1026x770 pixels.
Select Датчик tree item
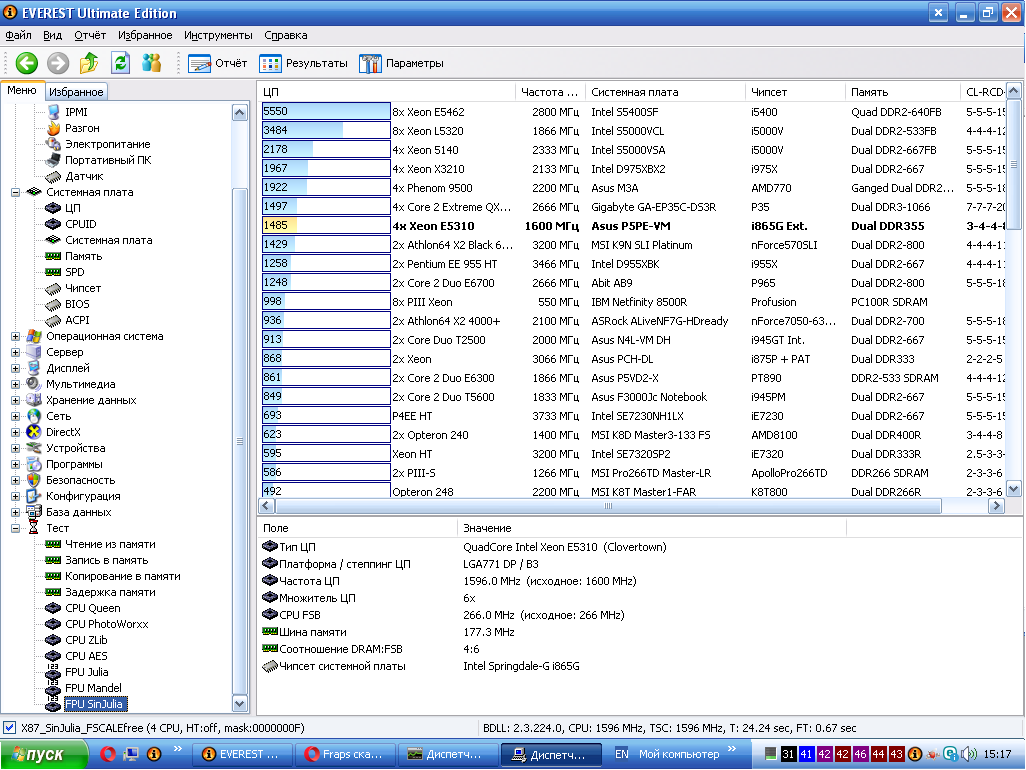pos(84,176)
